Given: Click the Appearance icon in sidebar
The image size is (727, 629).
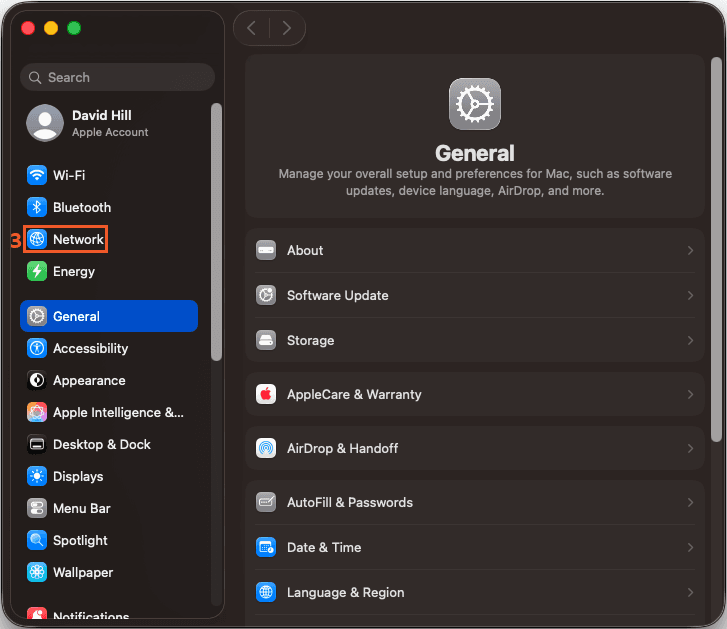Looking at the screenshot, I should tap(37, 380).
